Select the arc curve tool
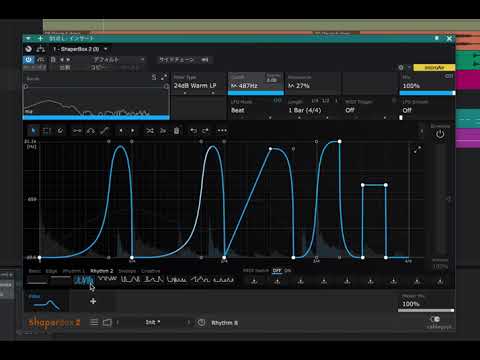 tap(90, 131)
